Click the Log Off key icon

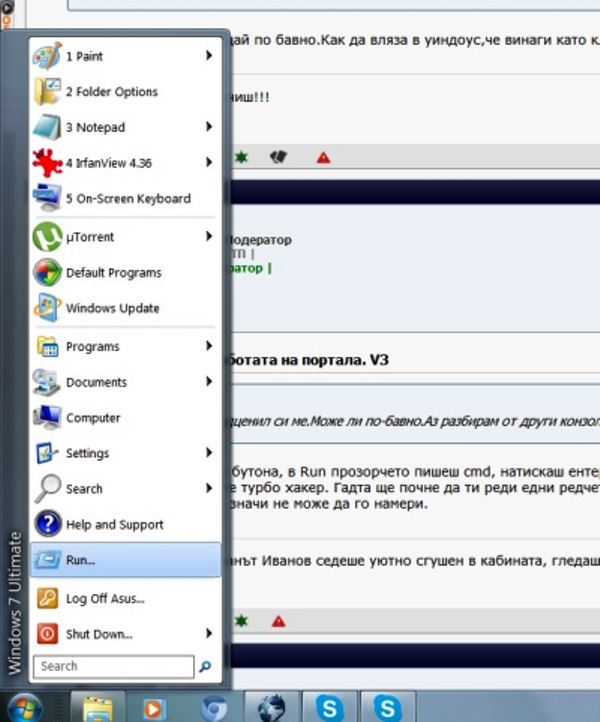click(x=47, y=598)
